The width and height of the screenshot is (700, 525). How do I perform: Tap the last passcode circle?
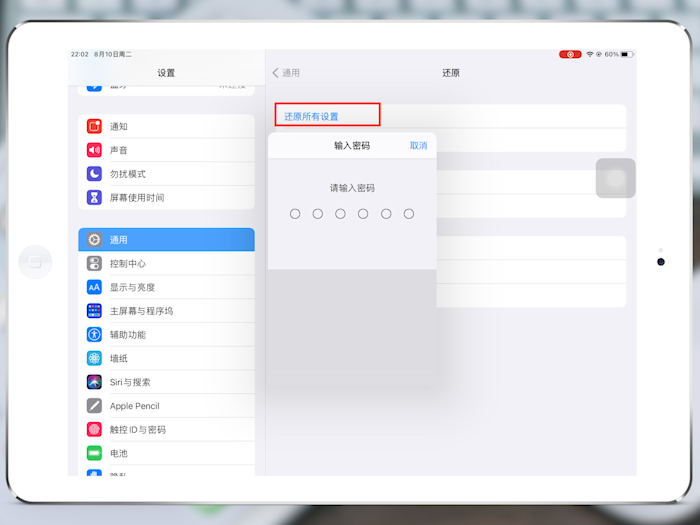(x=408, y=214)
